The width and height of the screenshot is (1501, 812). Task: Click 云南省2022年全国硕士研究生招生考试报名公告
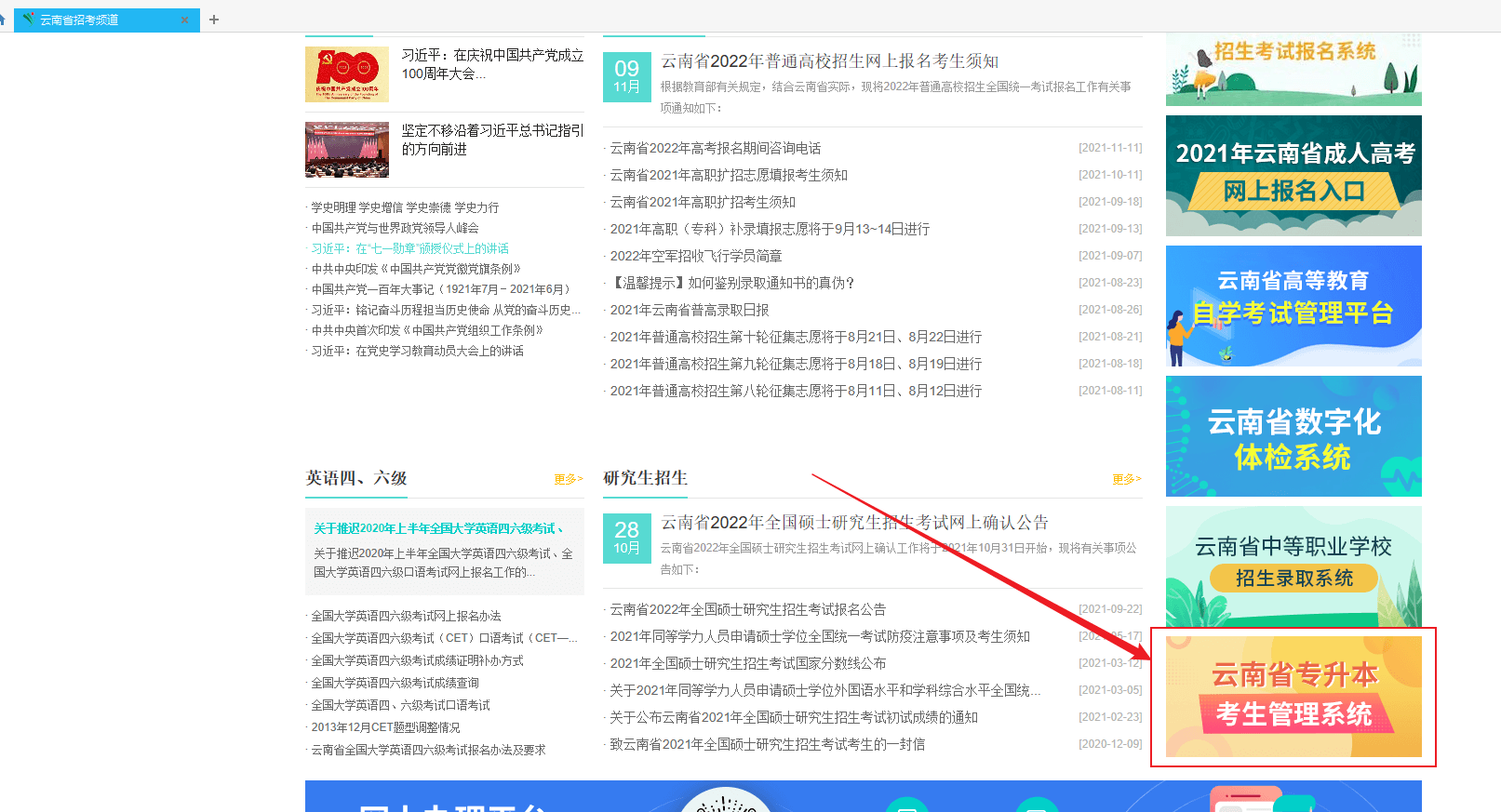coord(747,610)
